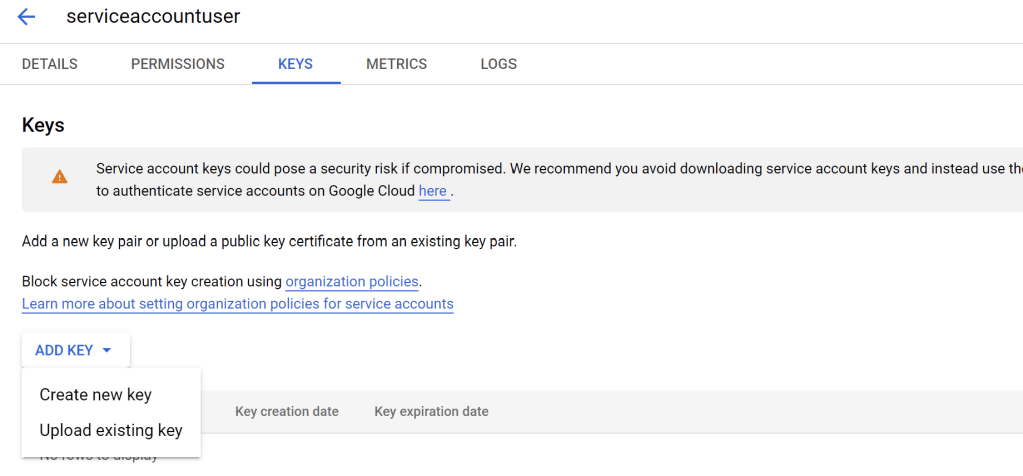Select the Keys tab
Viewport: 1023px width, 476px height.
(x=295, y=64)
